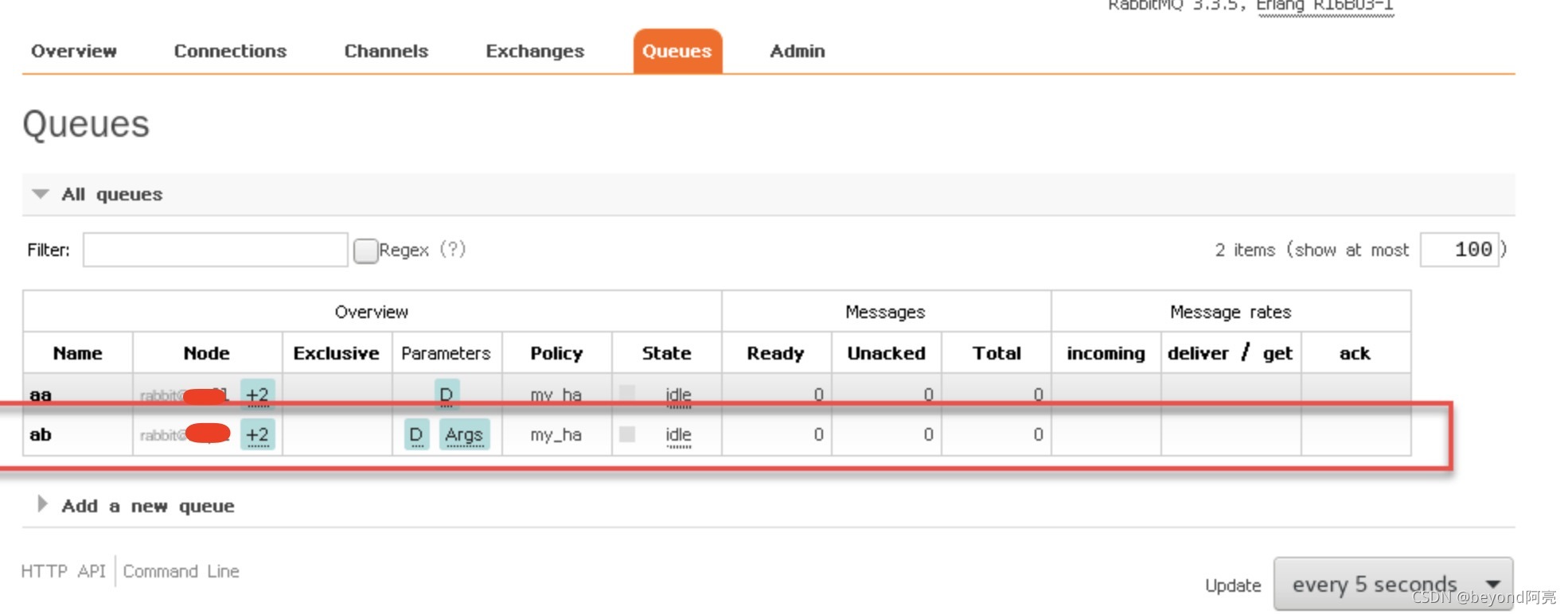
Task: Click the show at most 100 field
Action: [x=1460, y=250]
